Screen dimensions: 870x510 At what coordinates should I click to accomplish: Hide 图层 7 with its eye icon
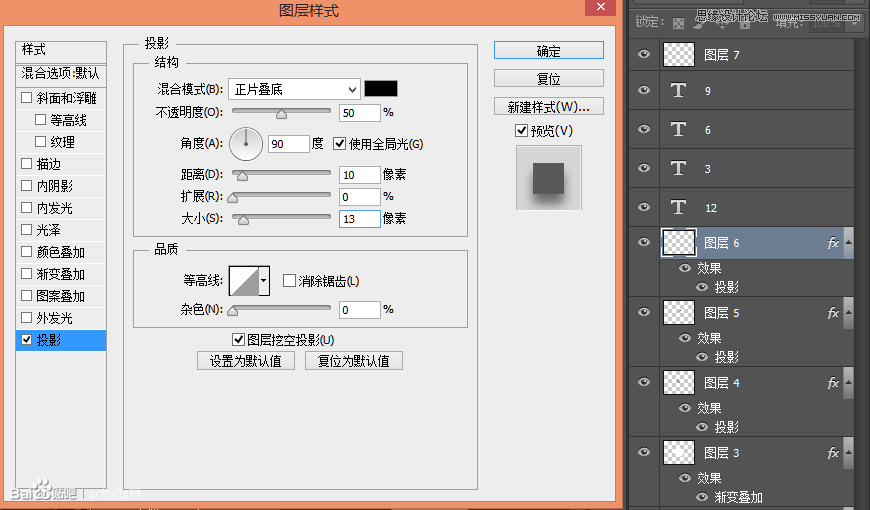[644, 54]
